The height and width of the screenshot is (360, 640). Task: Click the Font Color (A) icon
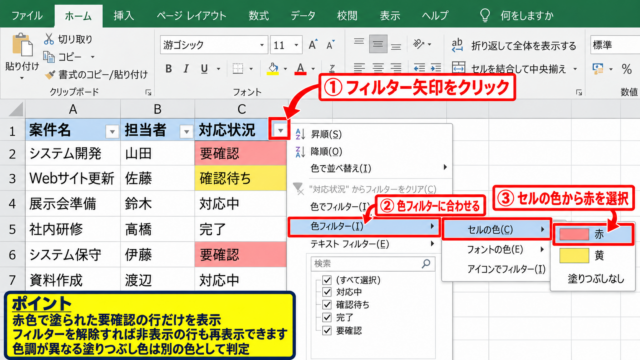pyautogui.click(x=300, y=69)
